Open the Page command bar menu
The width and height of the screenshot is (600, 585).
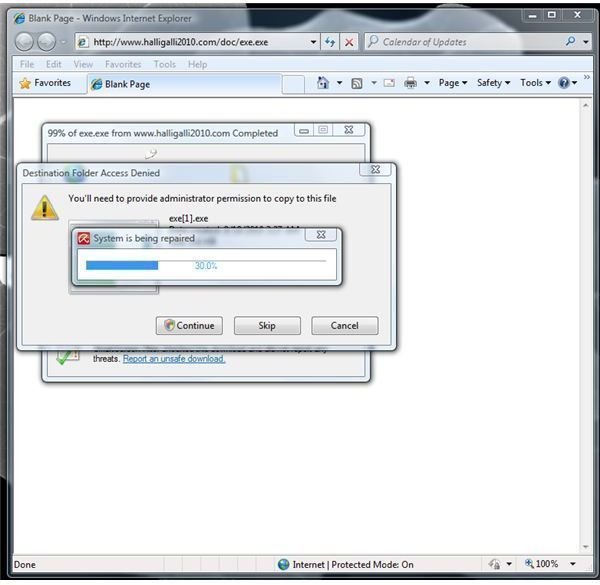[453, 83]
